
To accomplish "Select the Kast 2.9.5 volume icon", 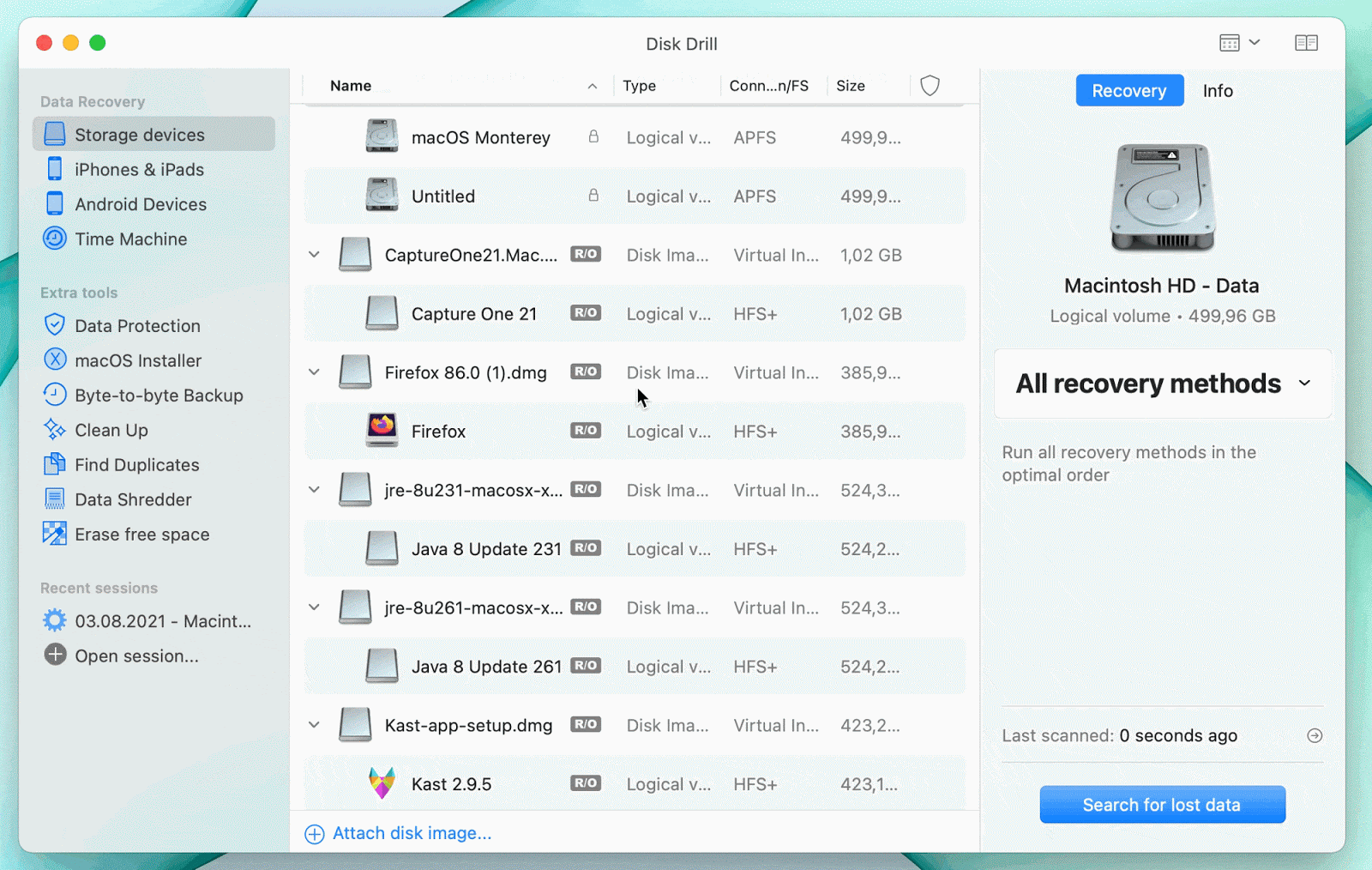I will pyautogui.click(x=382, y=783).
